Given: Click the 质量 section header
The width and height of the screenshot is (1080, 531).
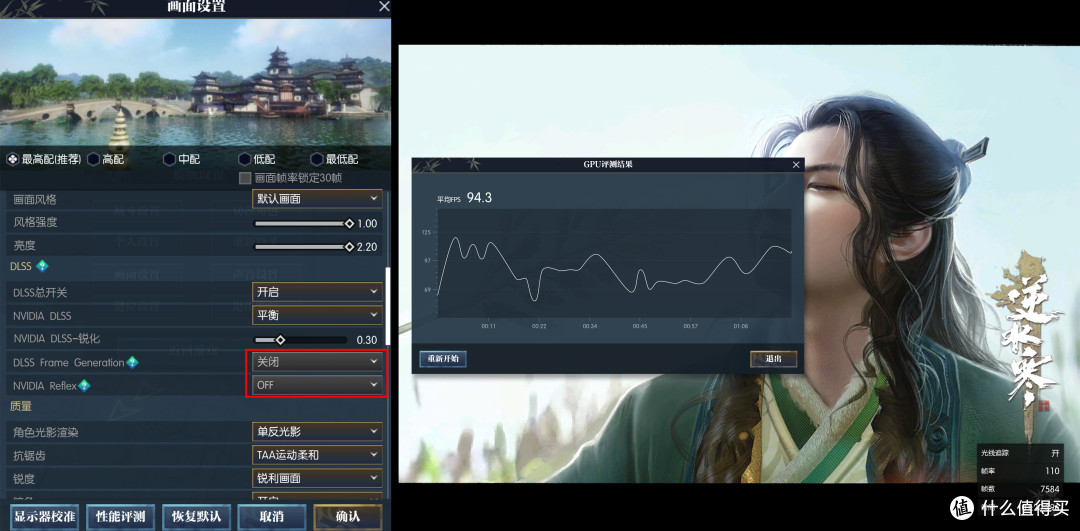Looking at the screenshot, I should (21, 407).
